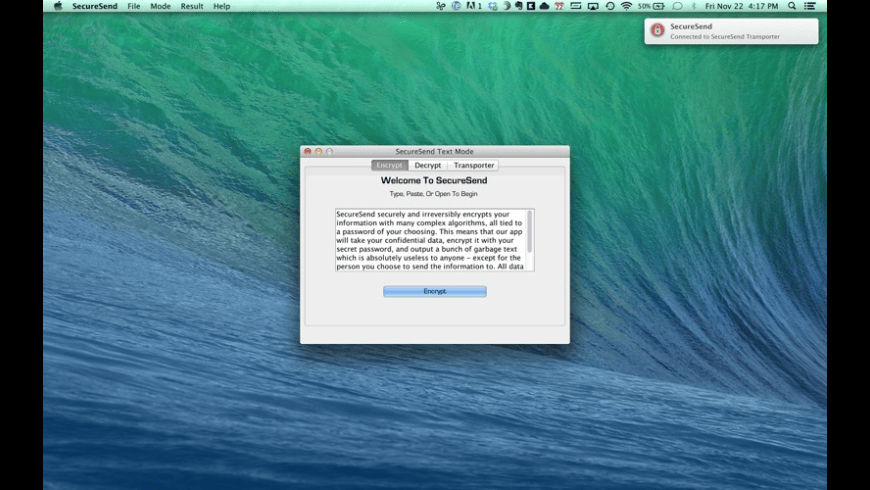Click the blue sync arrows menu bar icon
Image resolution: width=870 pixels, height=490 pixels.
pyautogui.click(x=493, y=6)
